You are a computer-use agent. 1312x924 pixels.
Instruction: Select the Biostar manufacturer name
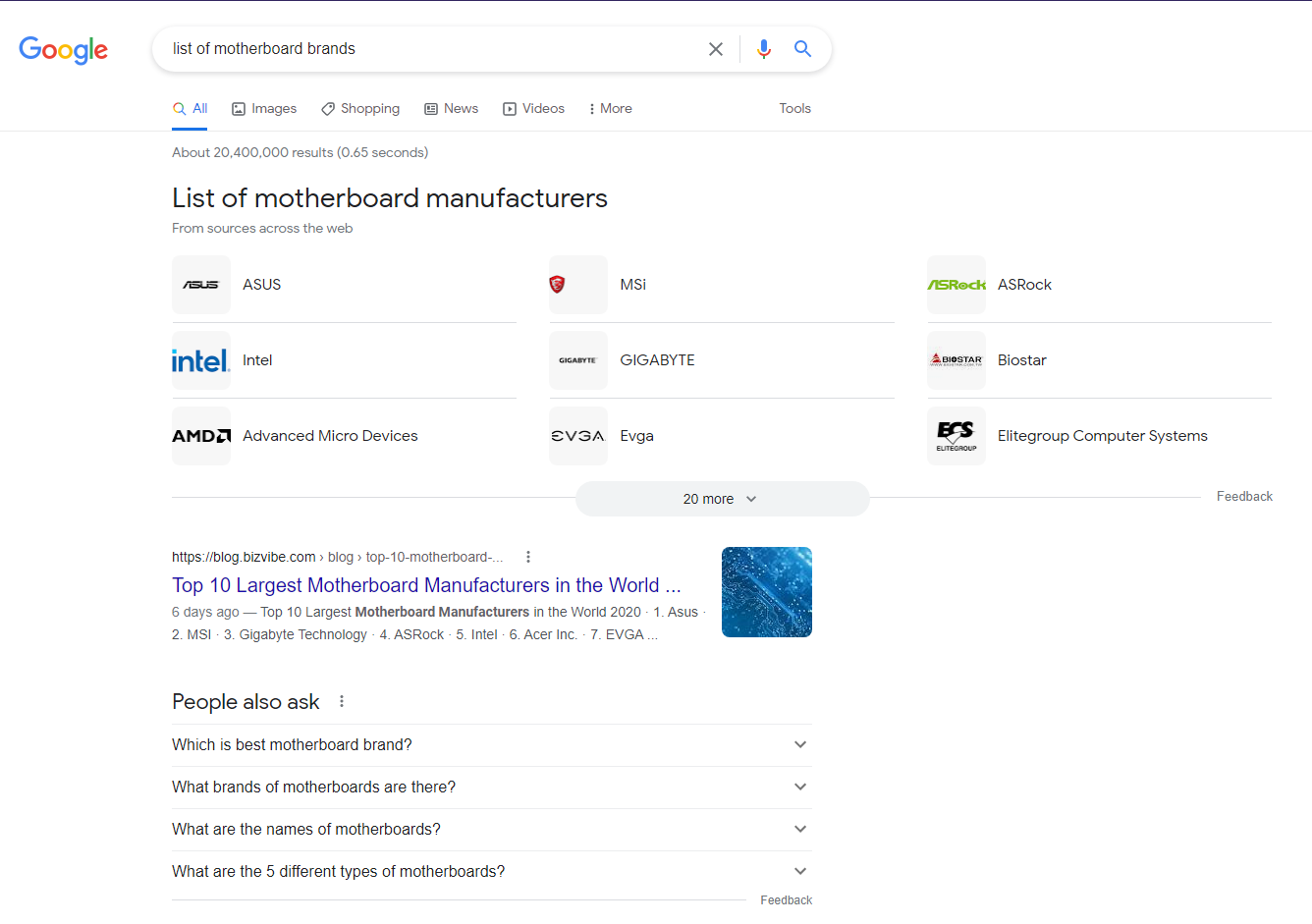(1022, 360)
